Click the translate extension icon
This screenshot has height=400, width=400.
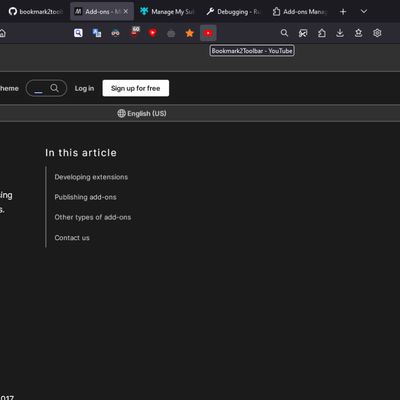97,33
